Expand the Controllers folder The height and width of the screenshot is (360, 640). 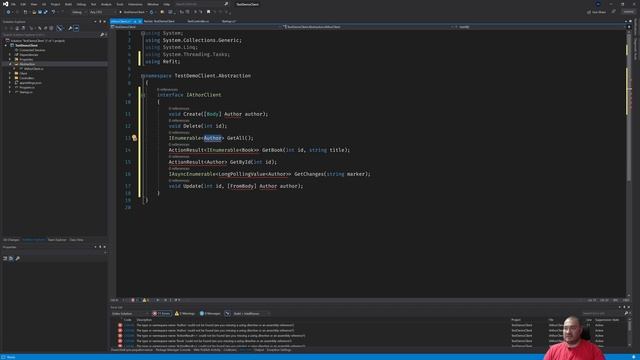click(x=10, y=78)
